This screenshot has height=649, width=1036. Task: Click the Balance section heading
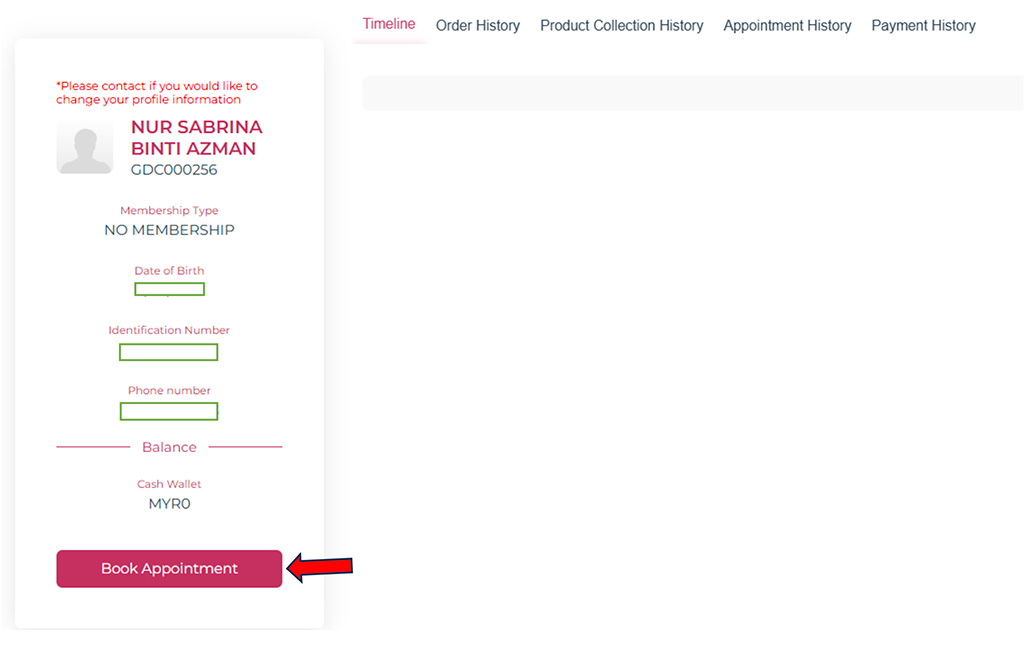169,447
